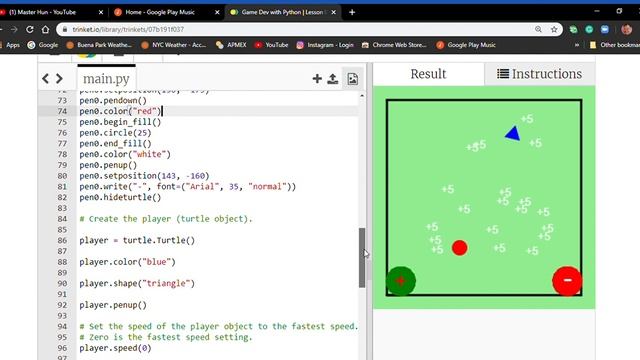
Task: Expand the bookmarks overflow chevron
Action: pyautogui.click(x=577, y=45)
